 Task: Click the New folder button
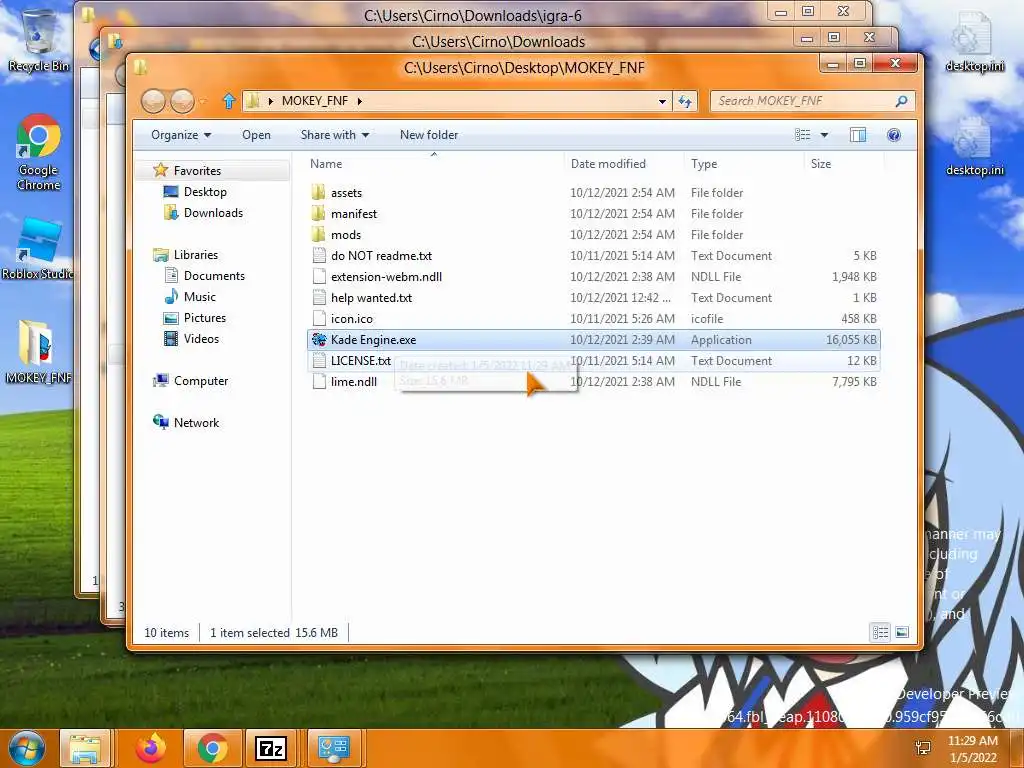[429, 135]
